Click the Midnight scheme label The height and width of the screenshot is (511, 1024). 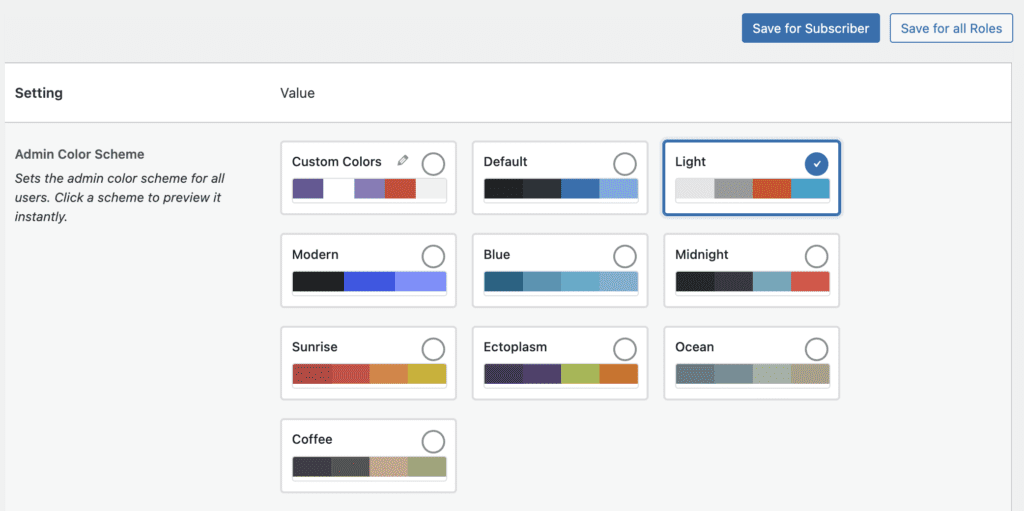[x=702, y=255]
